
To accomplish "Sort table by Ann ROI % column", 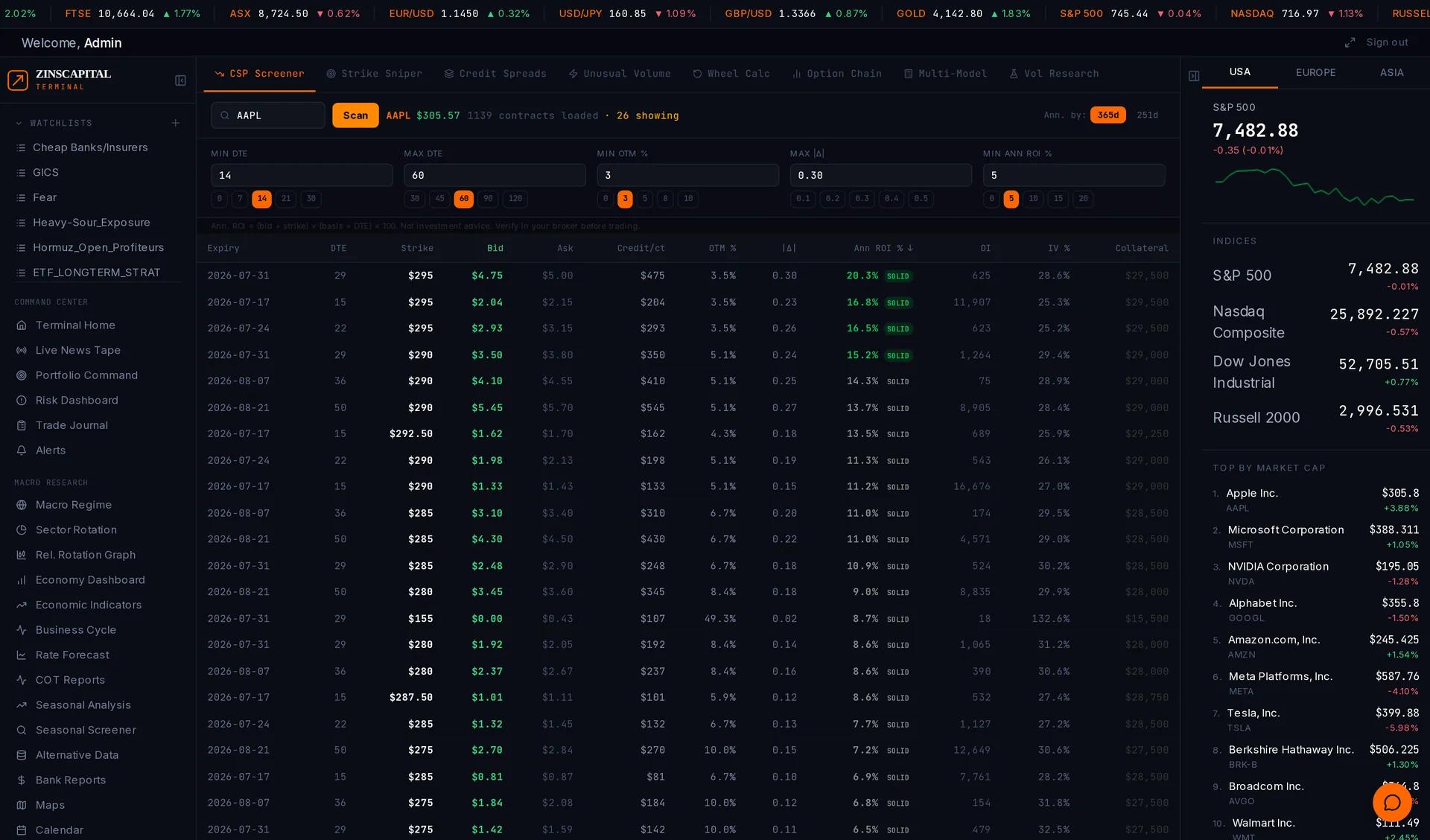I will pyautogui.click(x=883, y=248).
